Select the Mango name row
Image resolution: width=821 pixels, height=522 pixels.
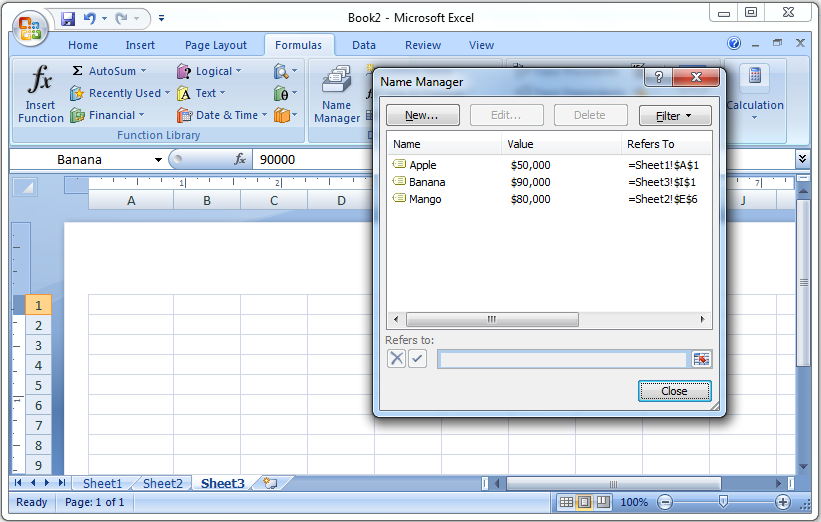pyautogui.click(x=549, y=199)
